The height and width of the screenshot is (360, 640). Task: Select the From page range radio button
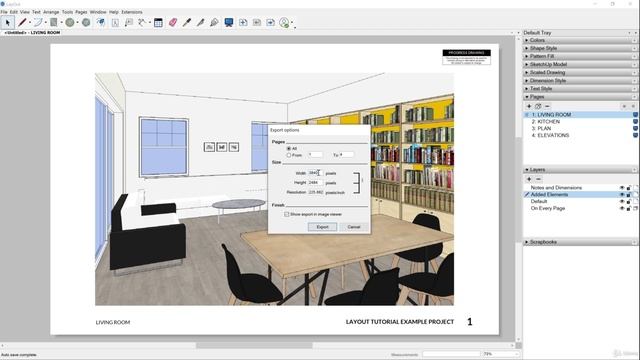pos(289,155)
